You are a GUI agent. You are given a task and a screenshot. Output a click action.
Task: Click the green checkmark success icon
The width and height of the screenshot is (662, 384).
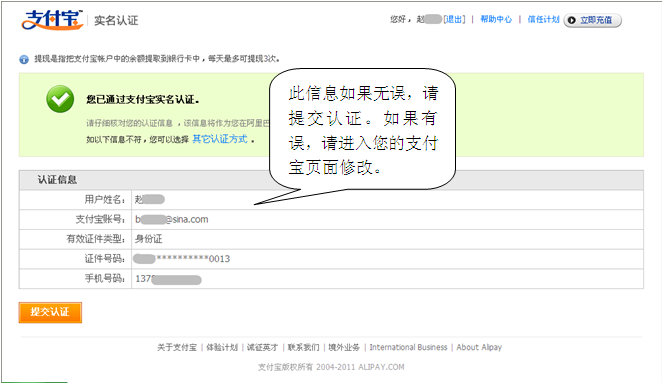(x=60, y=99)
